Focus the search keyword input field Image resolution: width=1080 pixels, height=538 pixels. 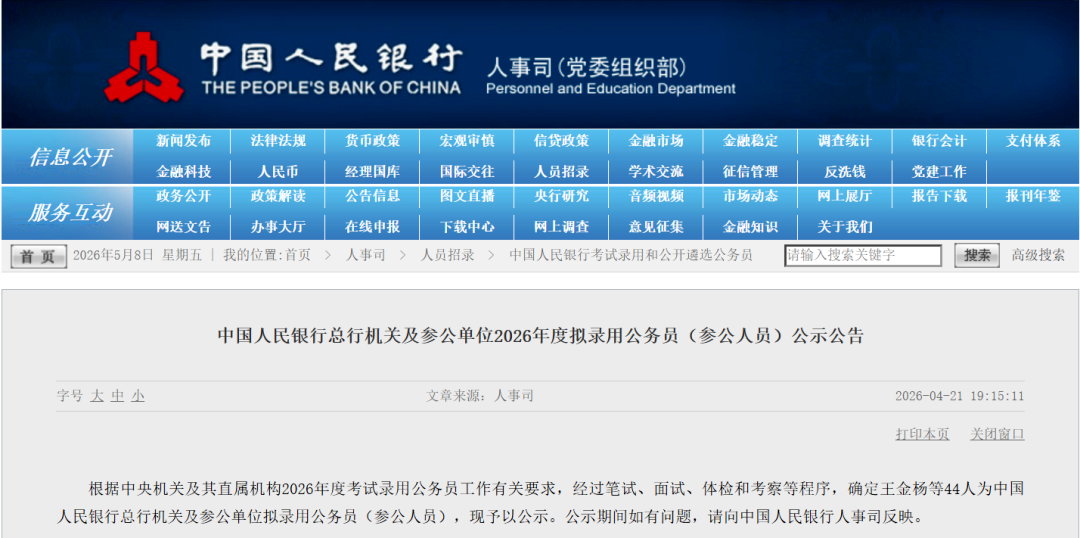coord(863,256)
